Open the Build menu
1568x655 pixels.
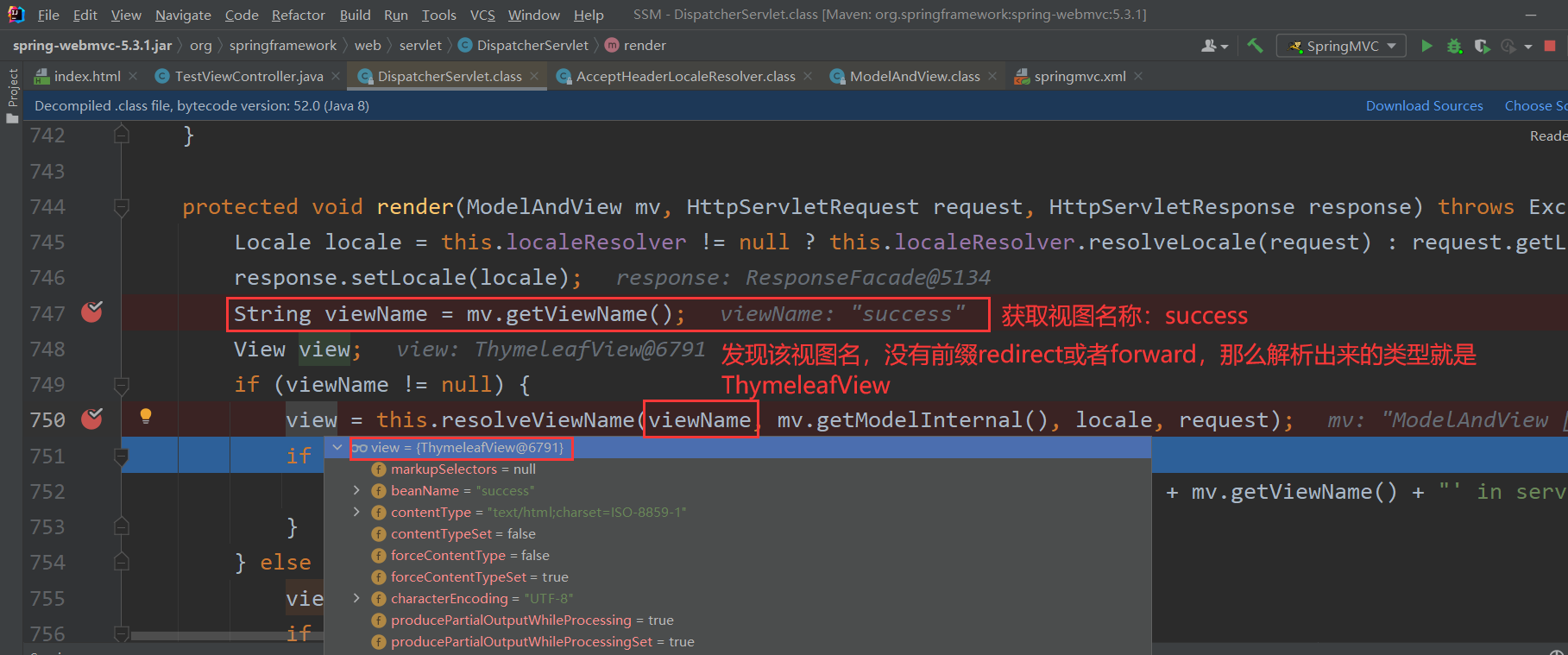coord(355,15)
